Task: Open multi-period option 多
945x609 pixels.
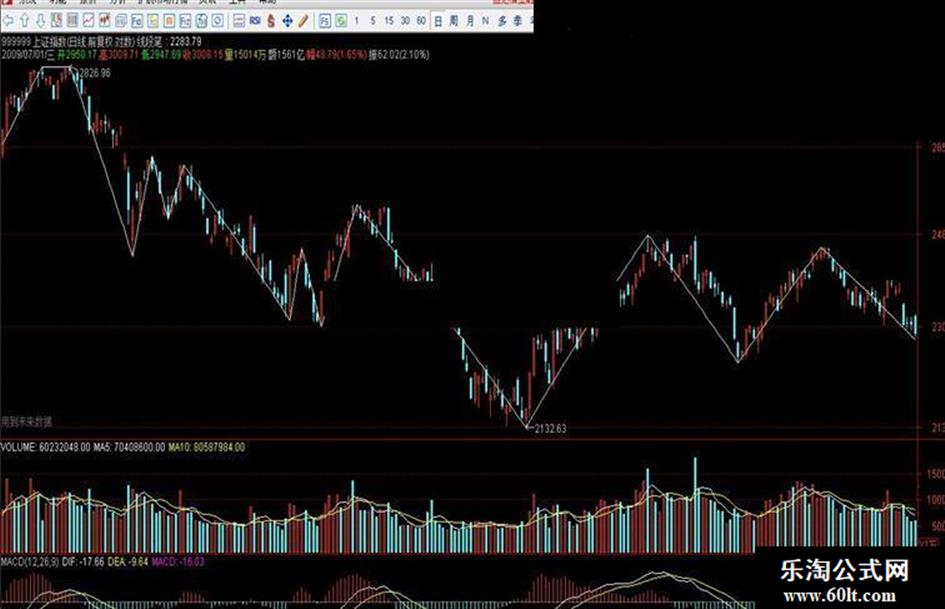Action: [x=501, y=21]
